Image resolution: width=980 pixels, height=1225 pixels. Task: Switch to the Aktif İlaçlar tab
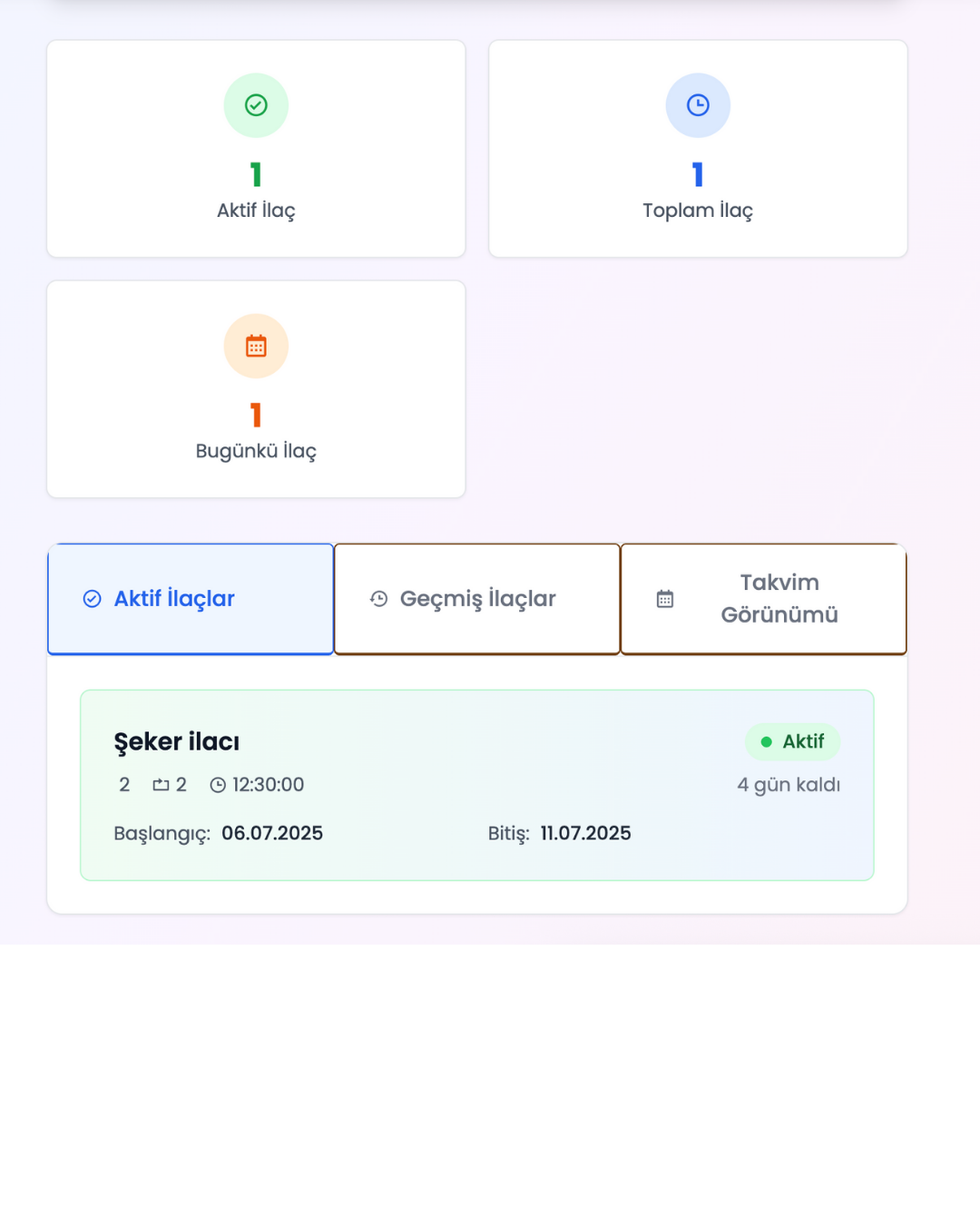[191, 599]
